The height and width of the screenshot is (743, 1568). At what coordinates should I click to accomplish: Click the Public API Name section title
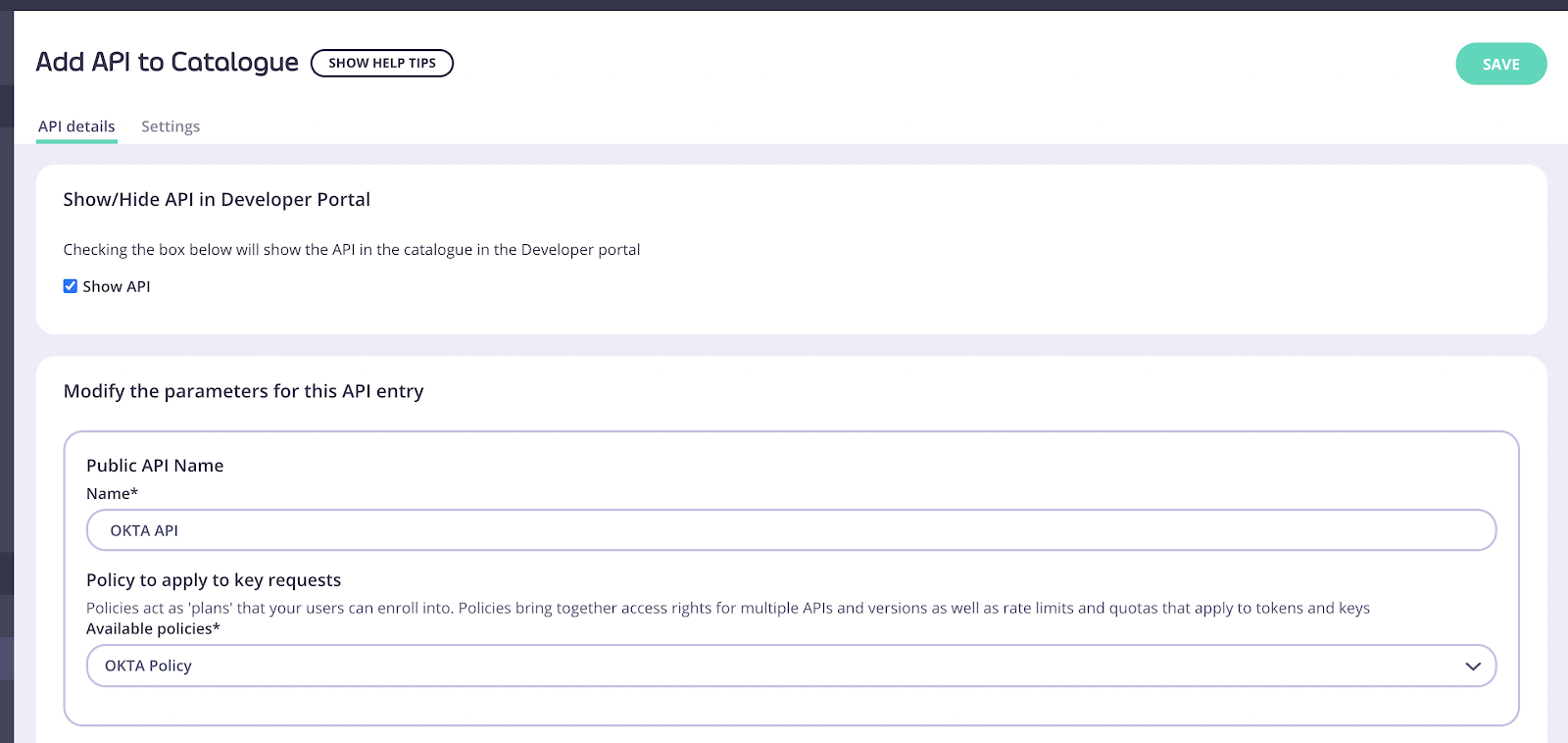155,466
